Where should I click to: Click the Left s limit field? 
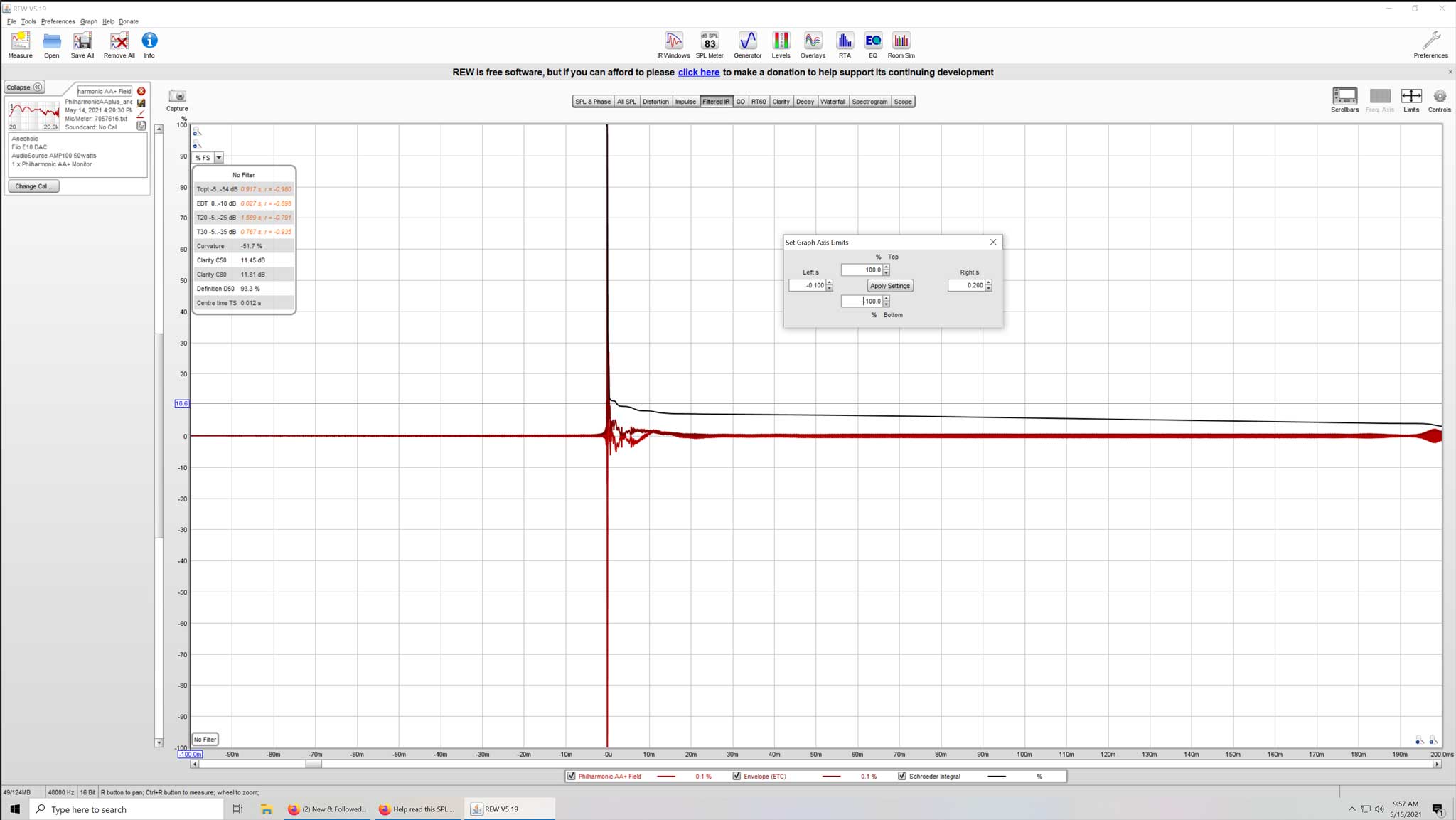pyautogui.click(x=806, y=285)
